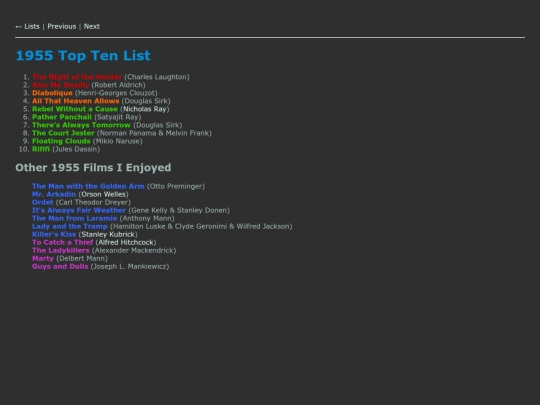Open Floating Clouds film link
This screenshot has width=540, height=405.
pyautogui.click(x=61, y=141)
